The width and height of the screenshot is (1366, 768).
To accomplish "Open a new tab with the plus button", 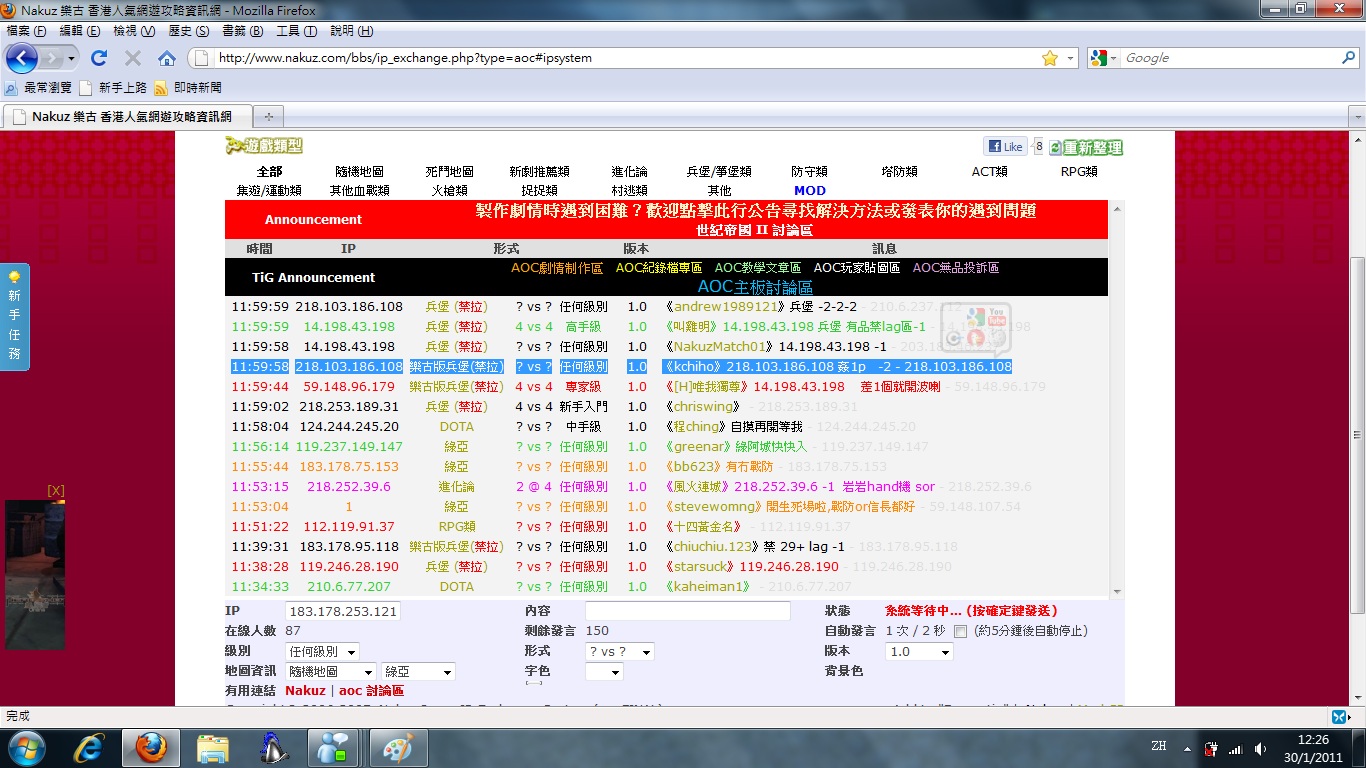I will [268, 116].
